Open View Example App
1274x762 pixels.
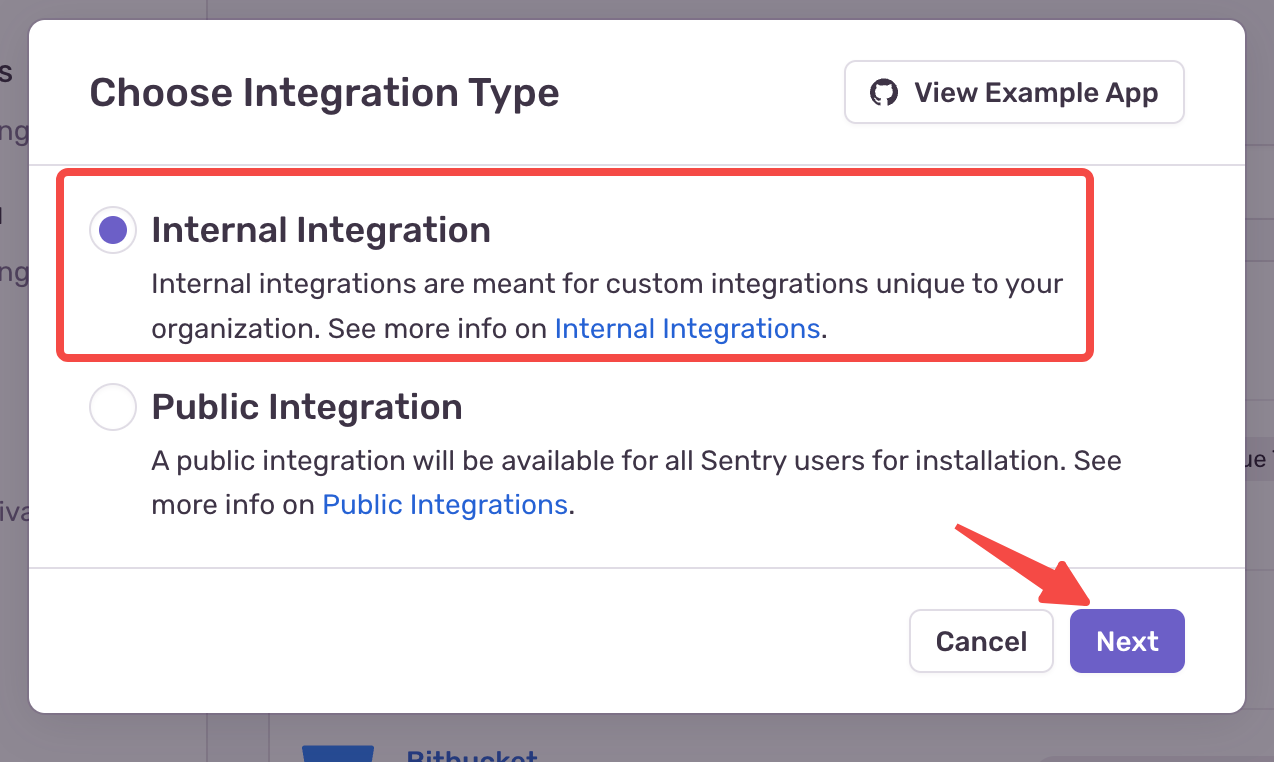coord(1014,93)
